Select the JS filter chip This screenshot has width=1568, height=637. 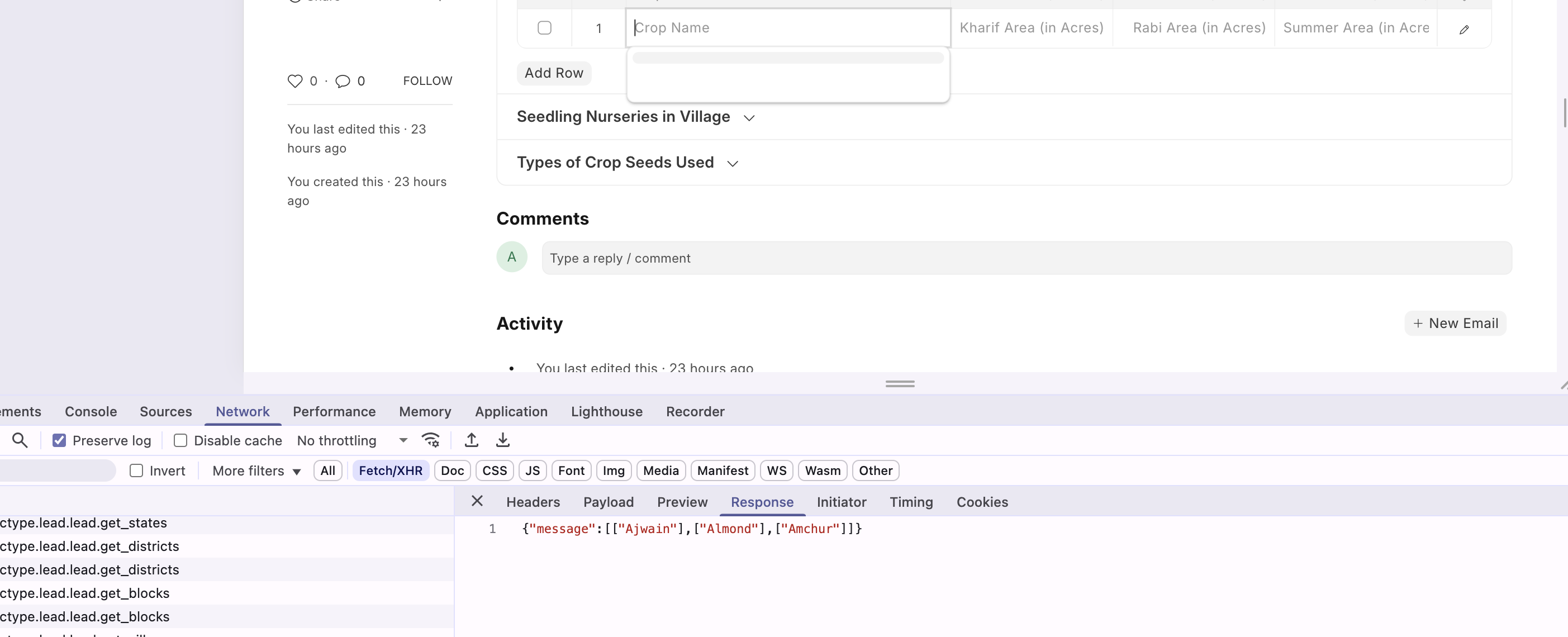click(x=532, y=470)
